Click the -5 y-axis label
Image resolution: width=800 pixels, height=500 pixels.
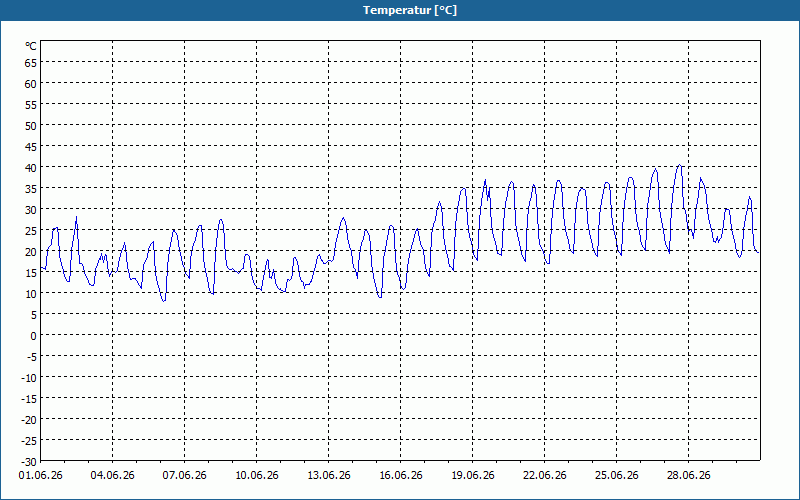tap(32, 357)
